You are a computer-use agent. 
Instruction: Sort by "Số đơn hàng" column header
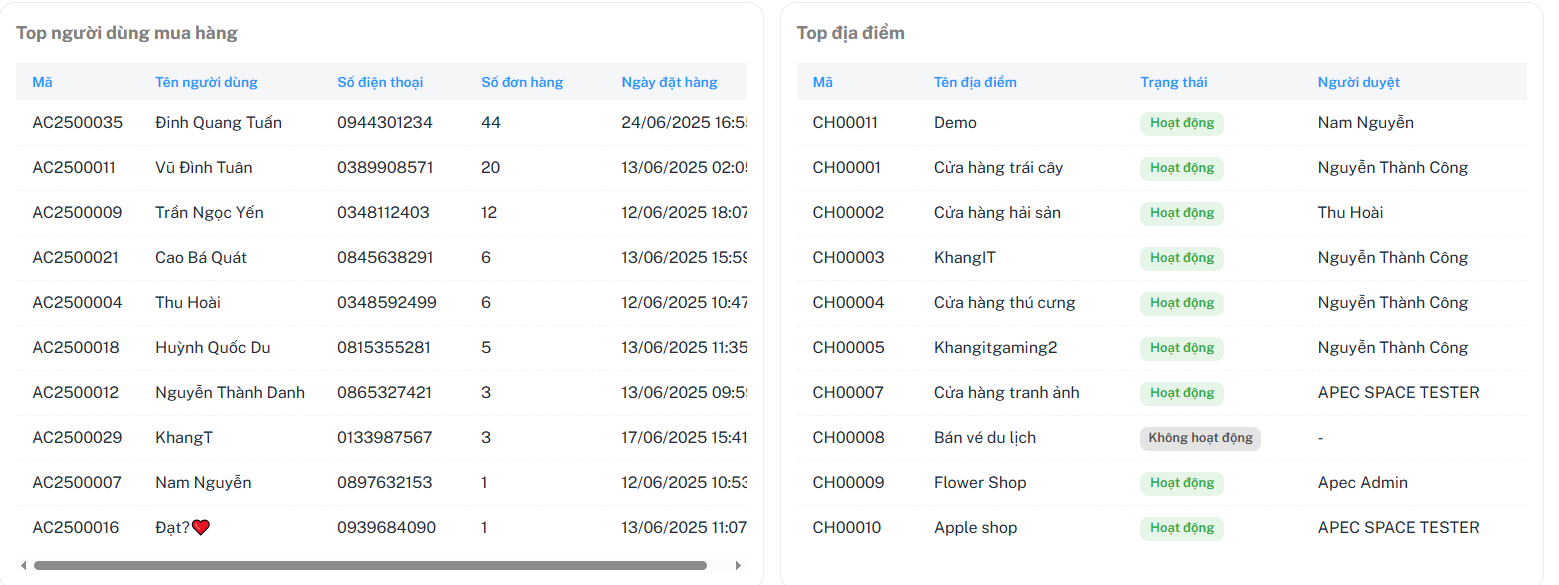click(x=522, y=82)
